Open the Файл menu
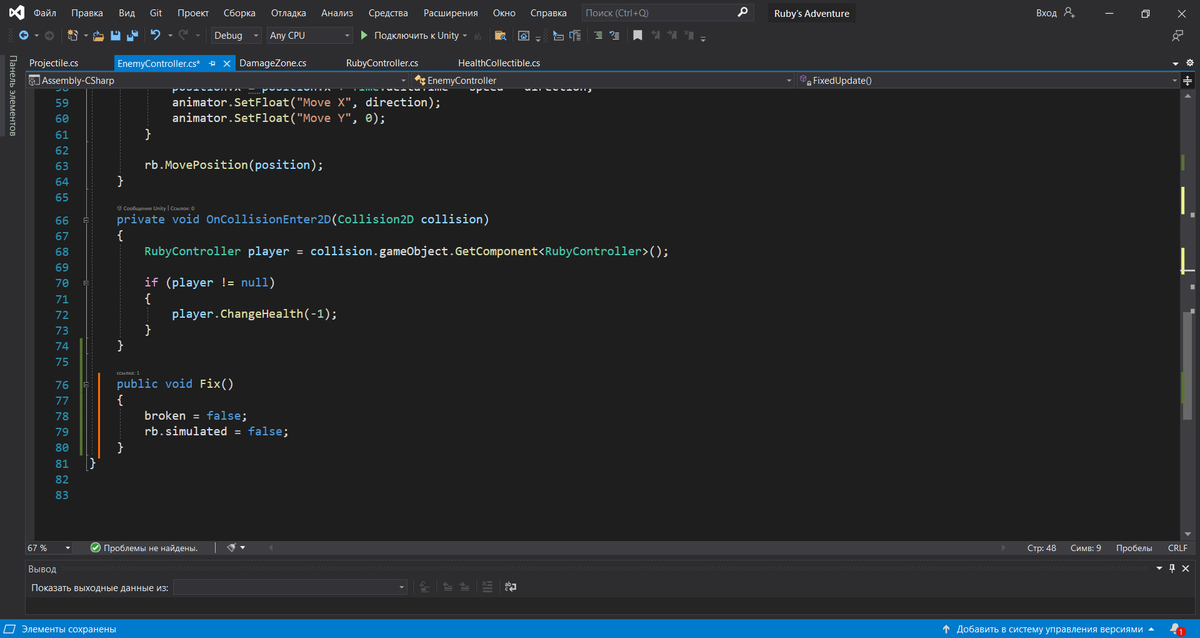 tap(44, 13)
